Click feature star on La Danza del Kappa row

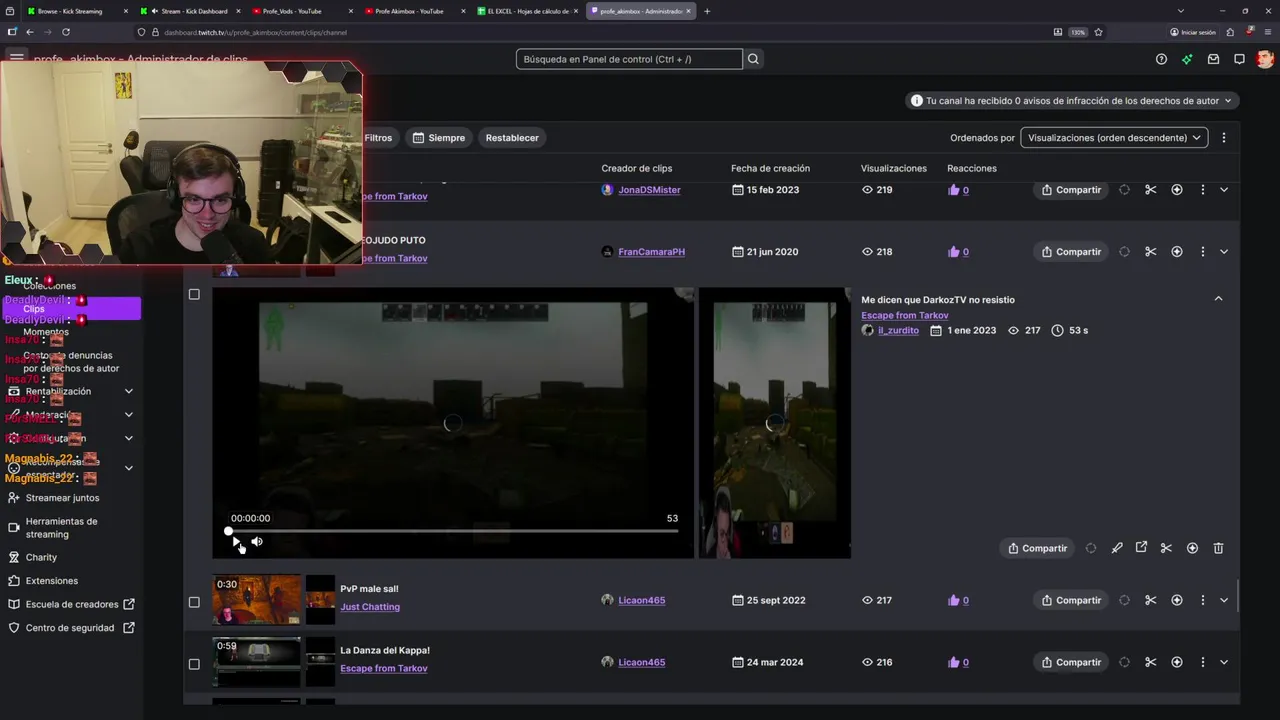[x=1177, y=662]
